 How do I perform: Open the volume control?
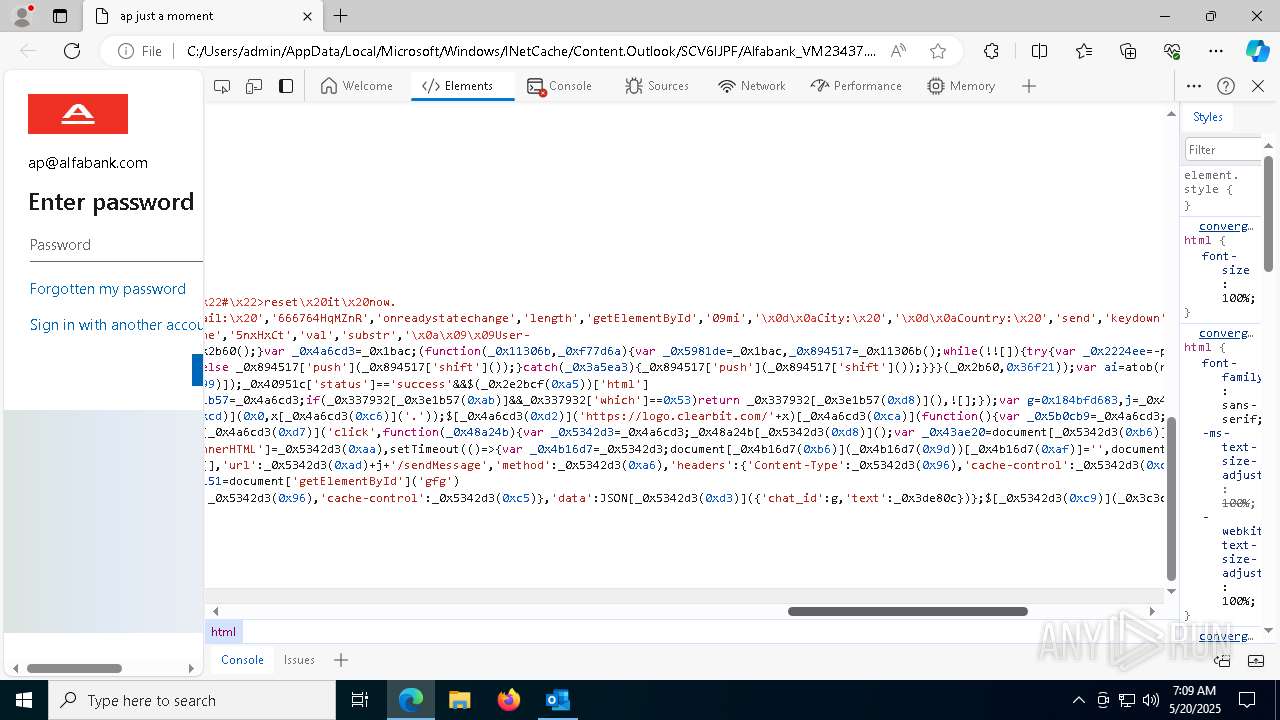coord(1151,700)
